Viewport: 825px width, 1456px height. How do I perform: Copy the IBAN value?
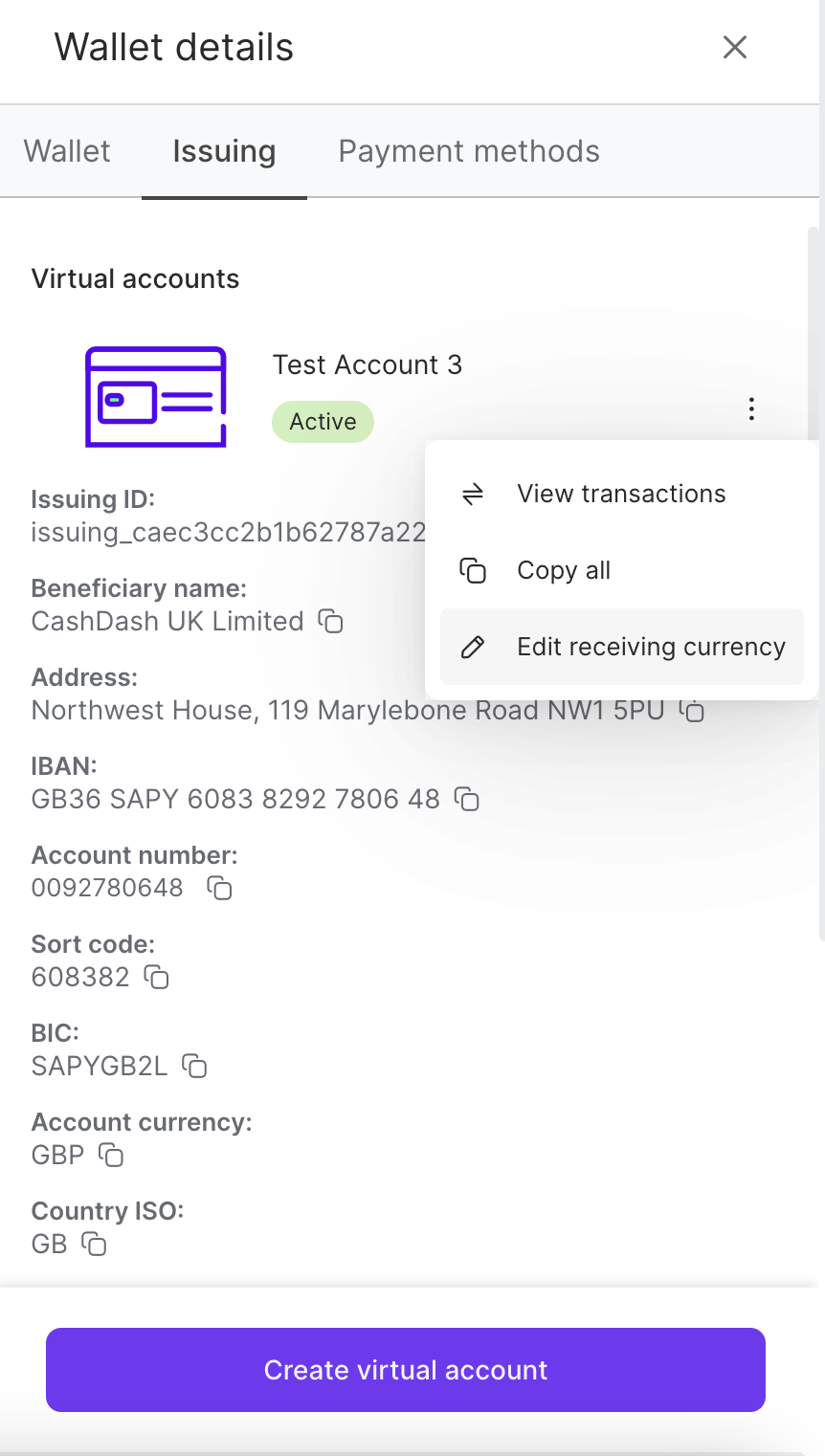pos(467,800)
